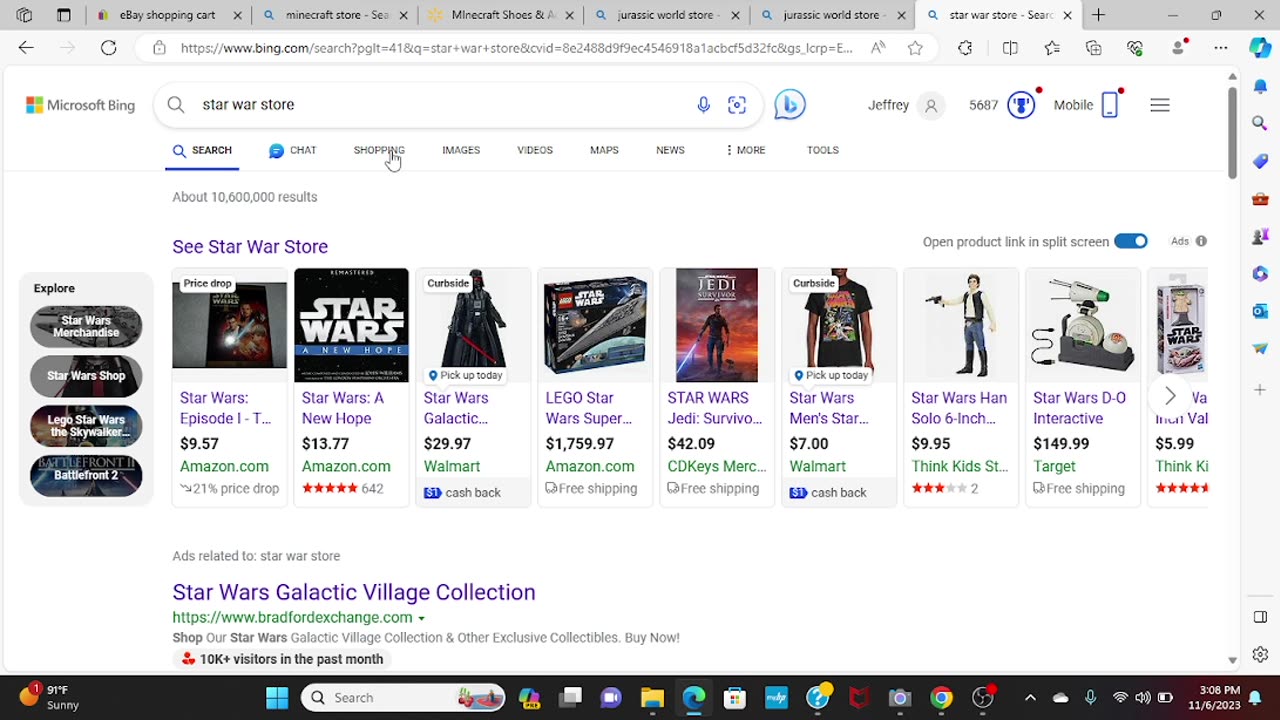Click the magnifier icon in Bing search box
The height and width of the screenshot is (720, 1280).
[x=176, y=104]
